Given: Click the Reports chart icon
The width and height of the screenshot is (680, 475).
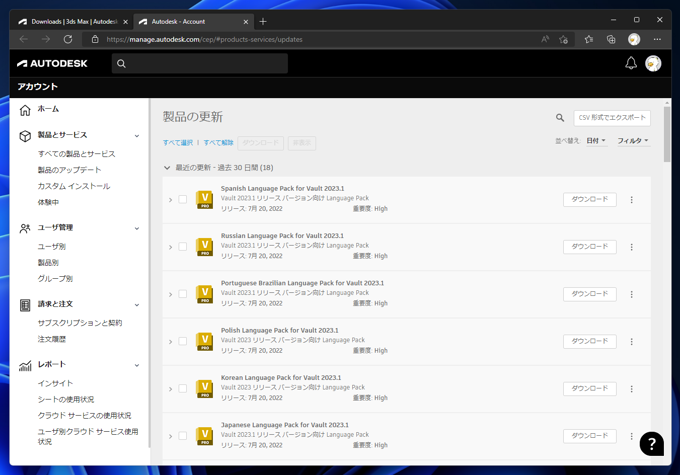Looking at the screenshot, I should (25, 366).
